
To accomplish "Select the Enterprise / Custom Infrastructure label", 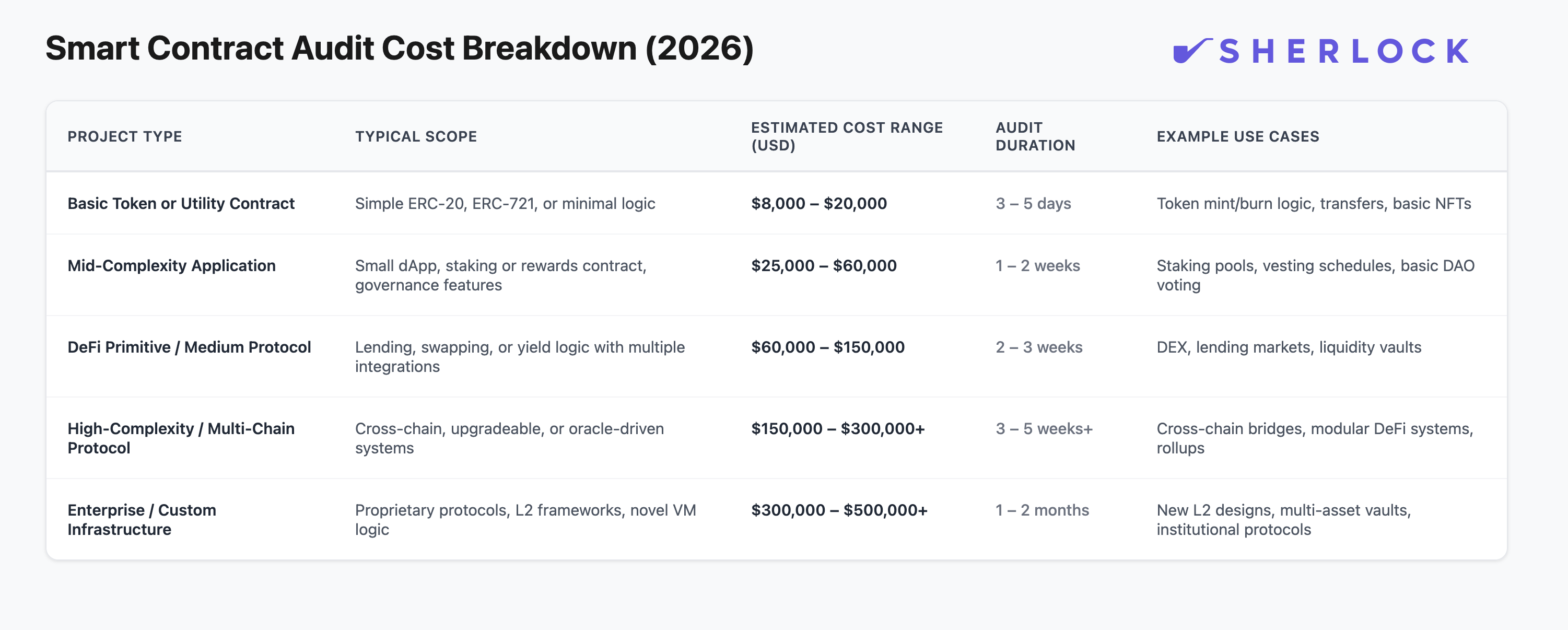I will coord(142,519).
